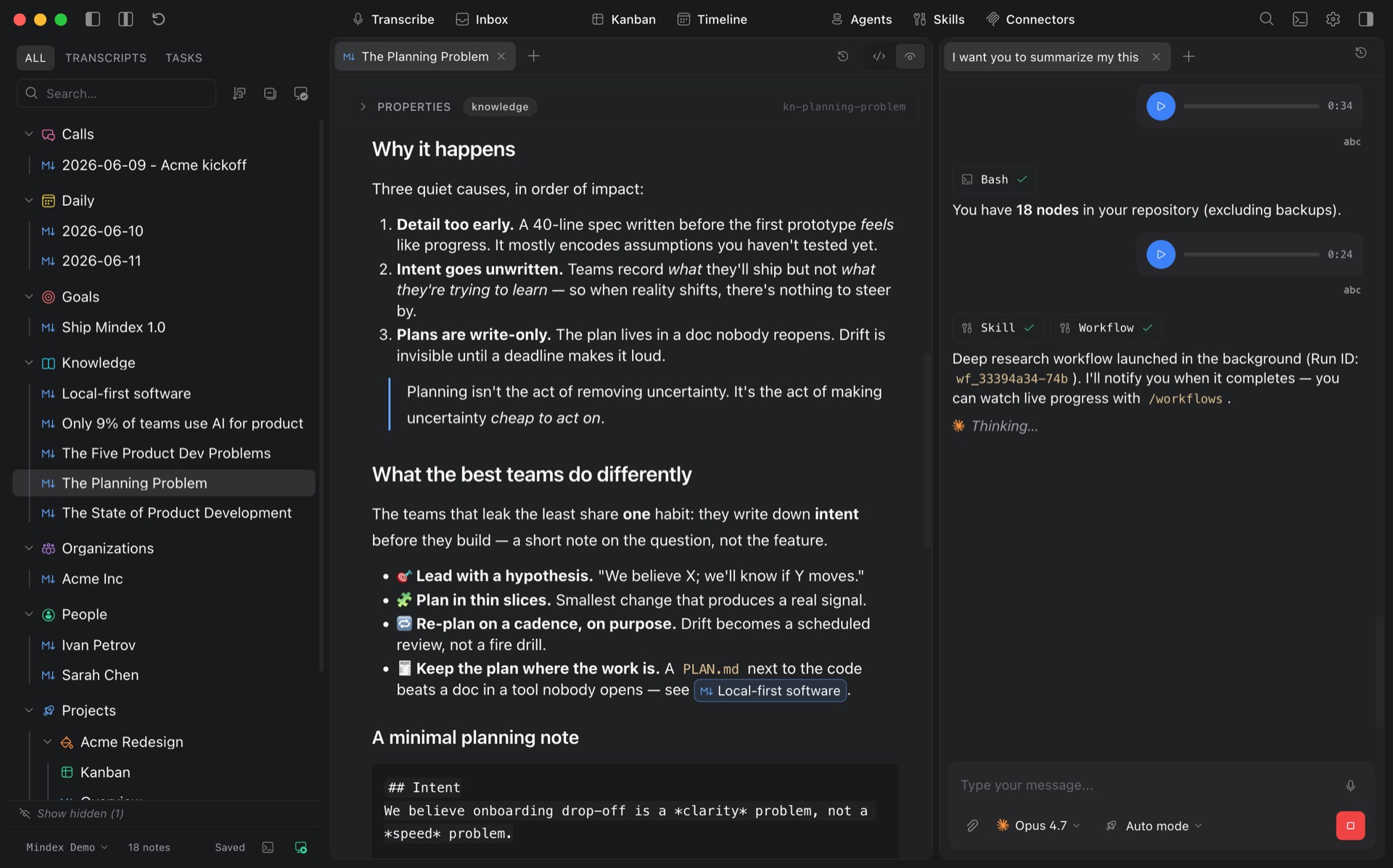Open the Timeline view

click(712, 20)
